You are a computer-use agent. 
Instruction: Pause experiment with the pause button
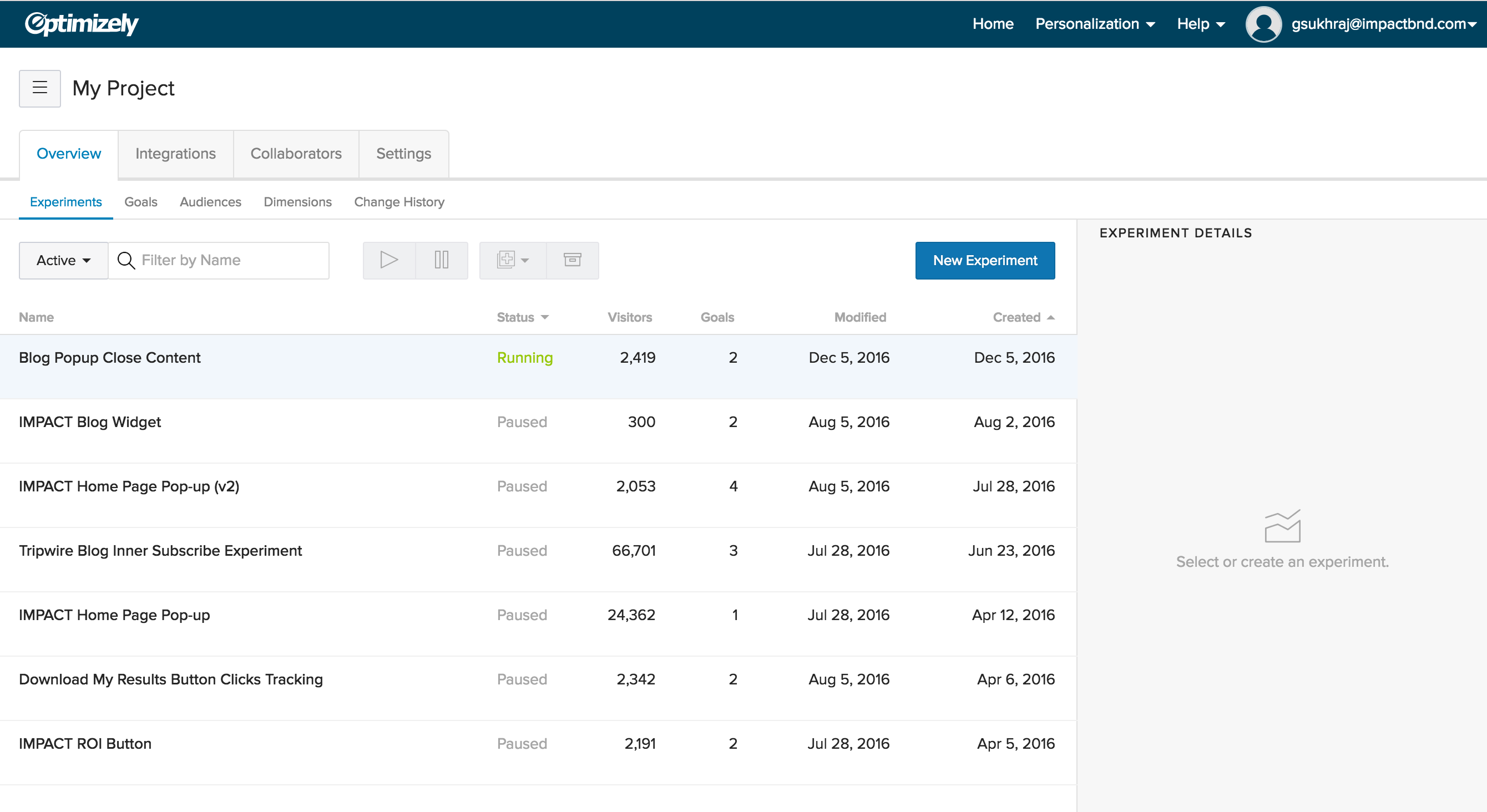(442, 260)
